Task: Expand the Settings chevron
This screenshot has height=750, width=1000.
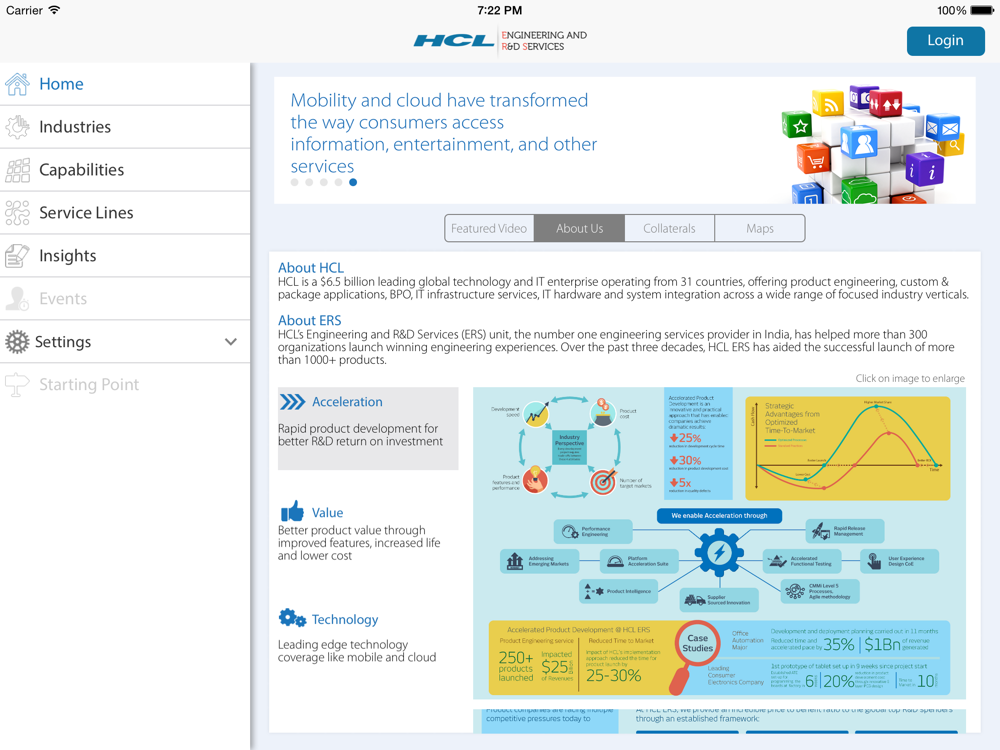Action: tap(231, 342)
